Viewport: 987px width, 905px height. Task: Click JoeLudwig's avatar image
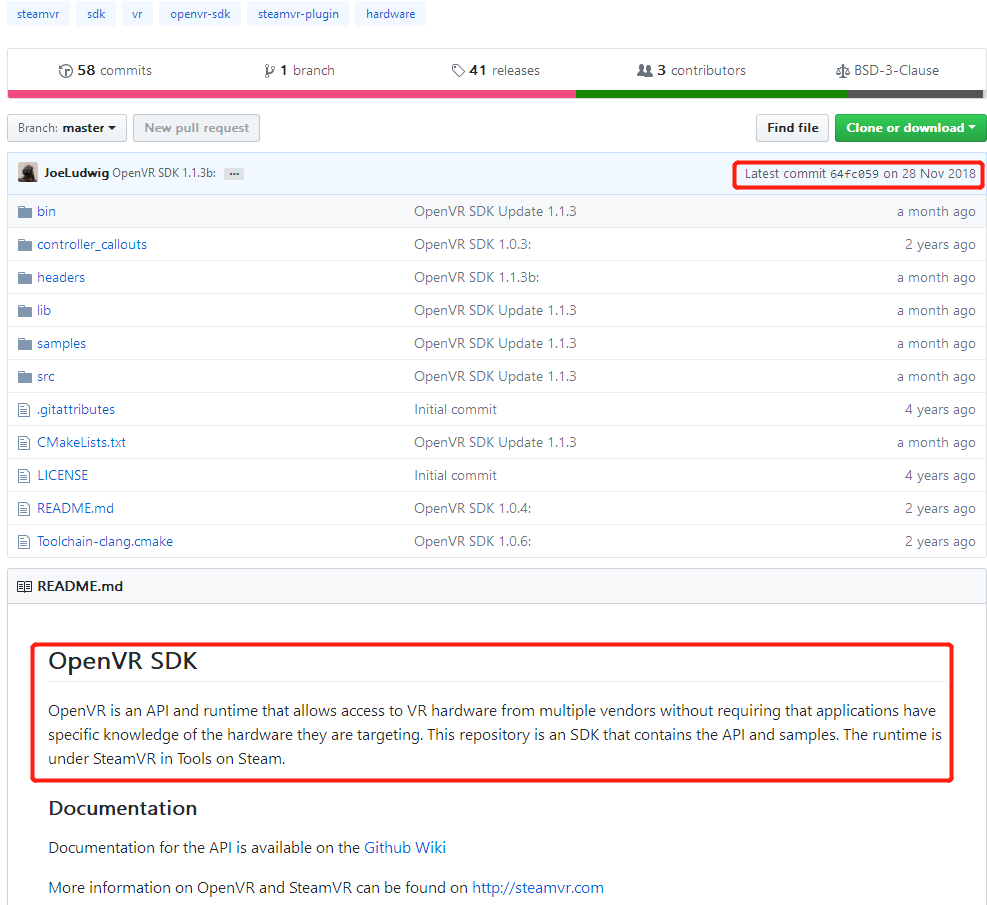click(x=28, y=172)
